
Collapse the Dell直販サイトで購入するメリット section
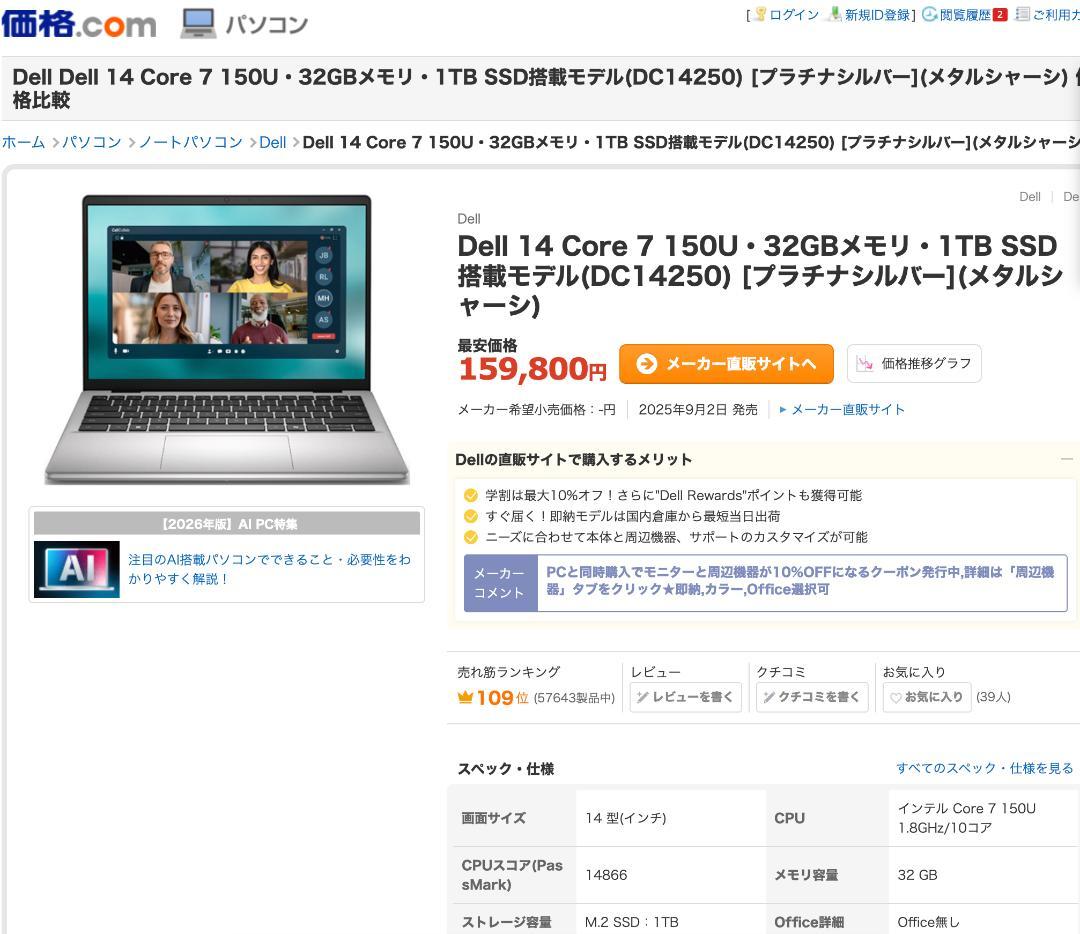click(1067, 459)
